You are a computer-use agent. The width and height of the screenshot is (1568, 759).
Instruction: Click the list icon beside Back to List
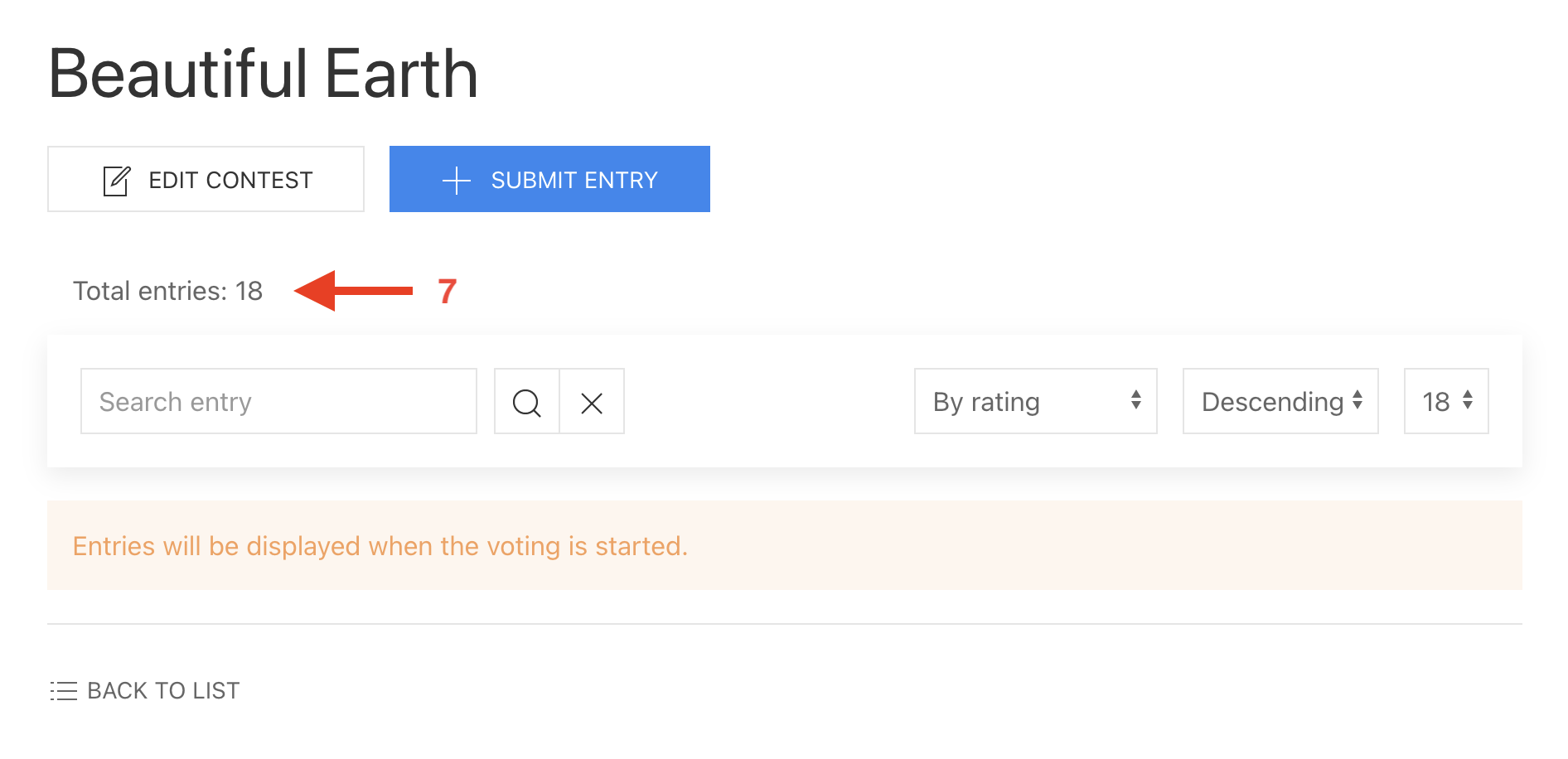point(64,691)
